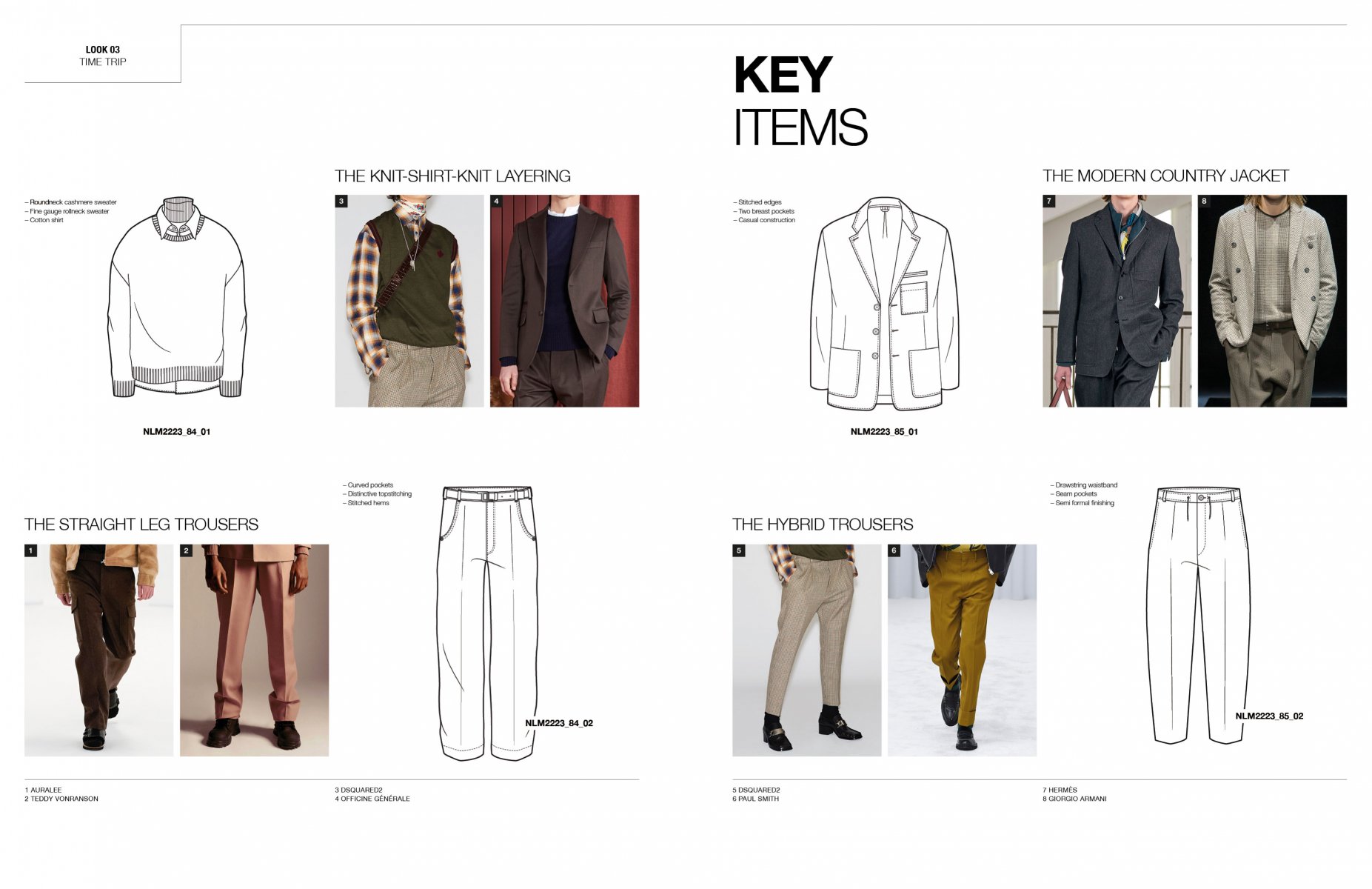Click number badge 6 on Paul Smith photo
The height and width of the screenshot is (889, 1372).
(x=894, y=550)
